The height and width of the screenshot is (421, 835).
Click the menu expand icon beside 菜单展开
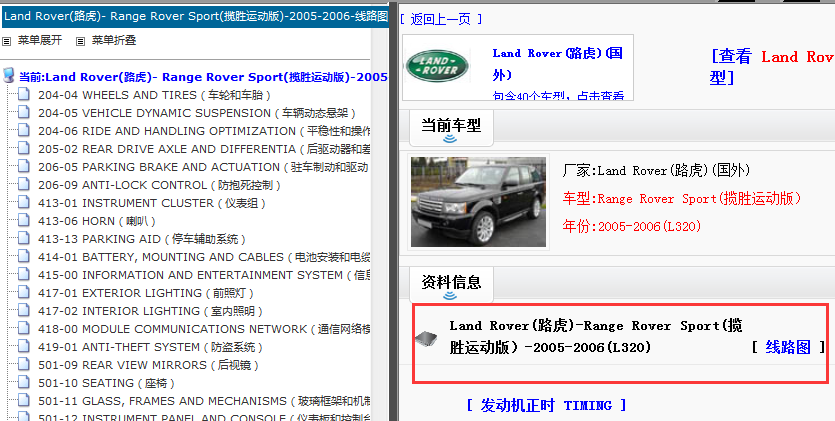pos(6,41)
